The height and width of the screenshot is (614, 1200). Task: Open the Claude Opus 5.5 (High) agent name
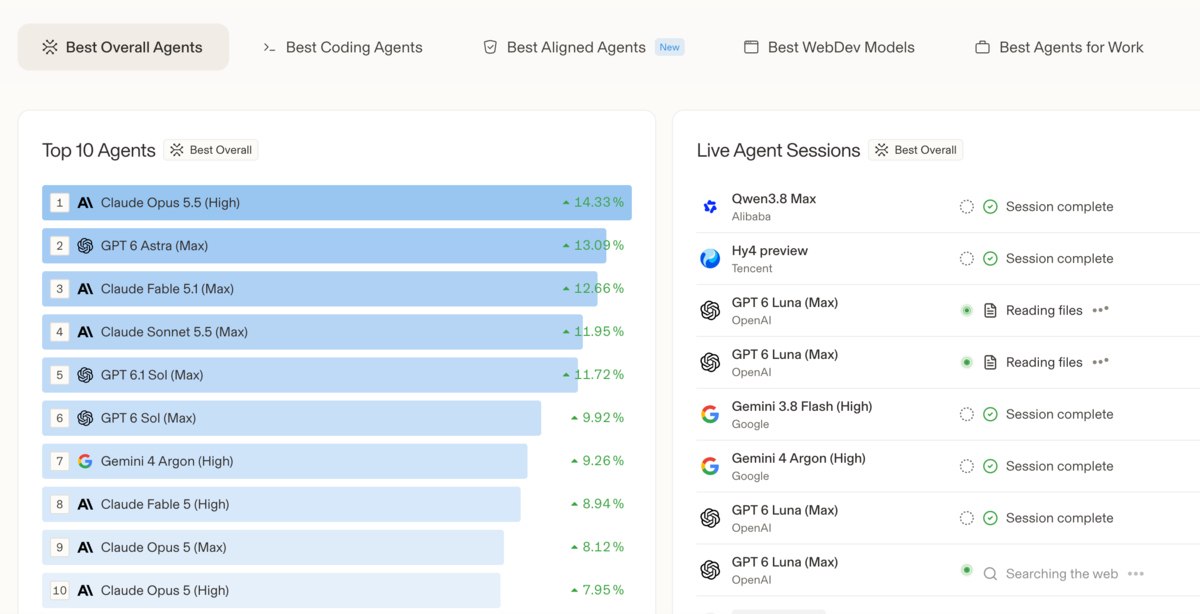pos(170,203)
